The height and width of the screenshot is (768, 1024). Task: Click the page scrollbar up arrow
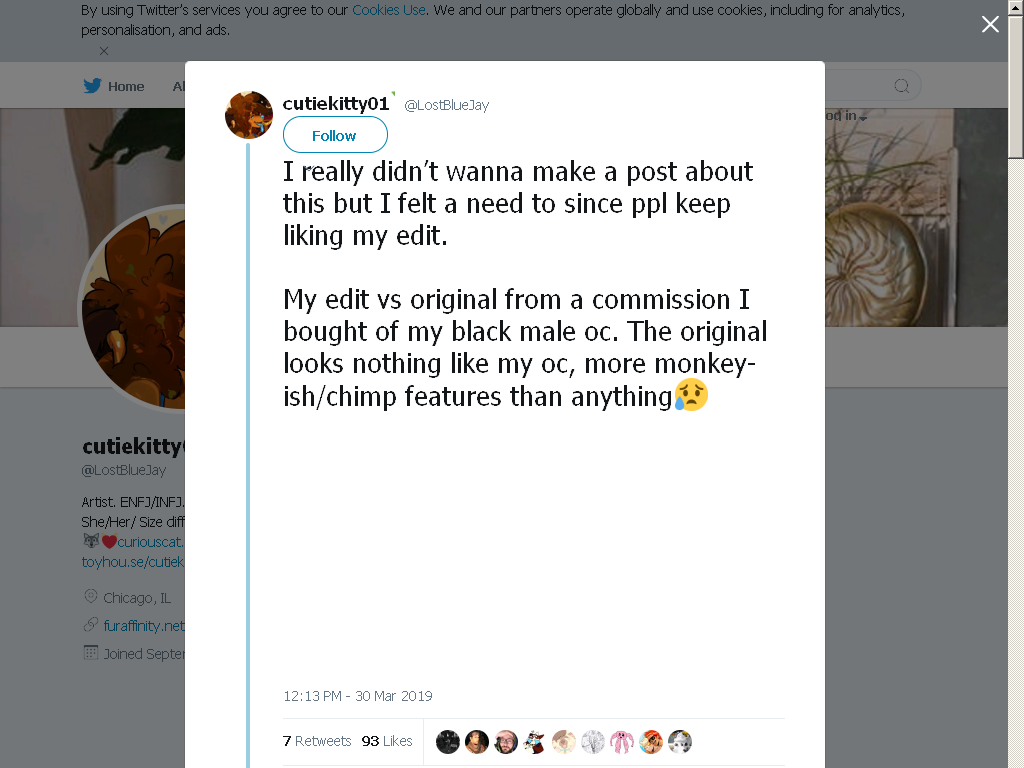pos(1016,7)
